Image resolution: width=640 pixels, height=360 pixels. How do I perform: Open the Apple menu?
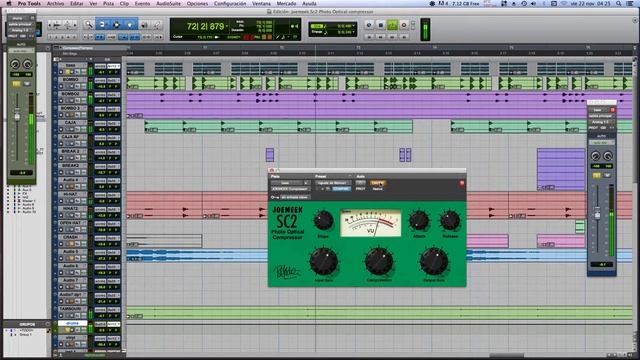tap(9, 3)
